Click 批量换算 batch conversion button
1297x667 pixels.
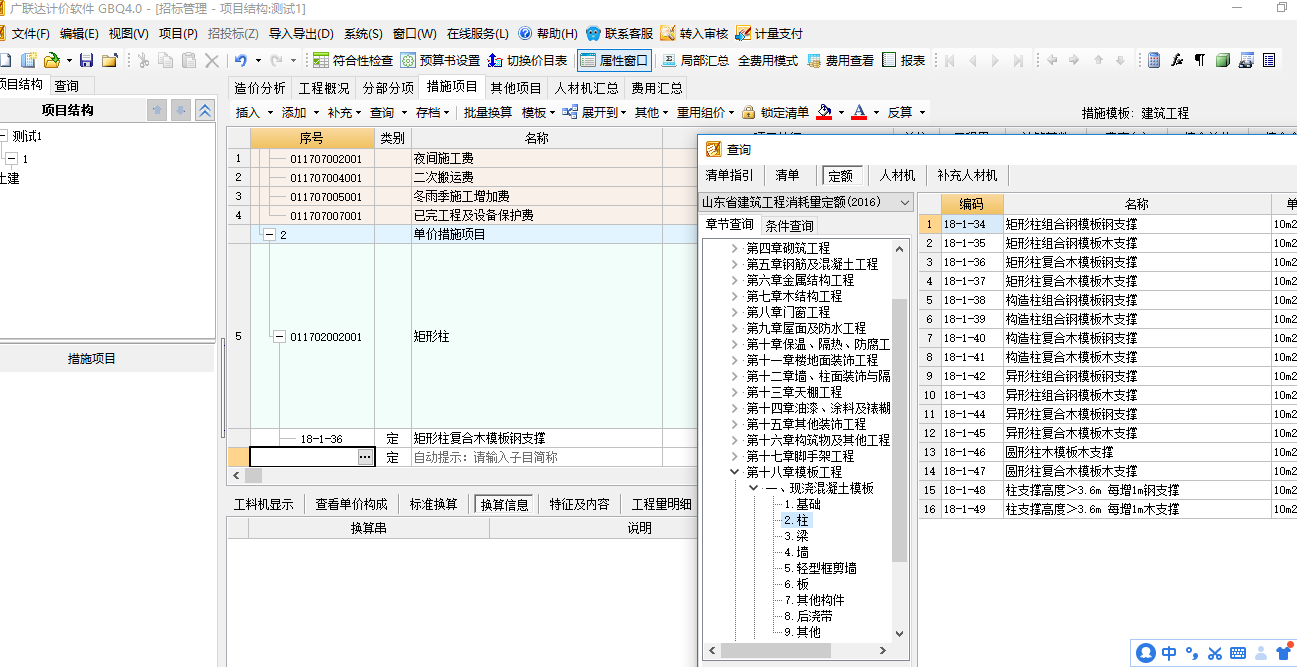(488, 112)
